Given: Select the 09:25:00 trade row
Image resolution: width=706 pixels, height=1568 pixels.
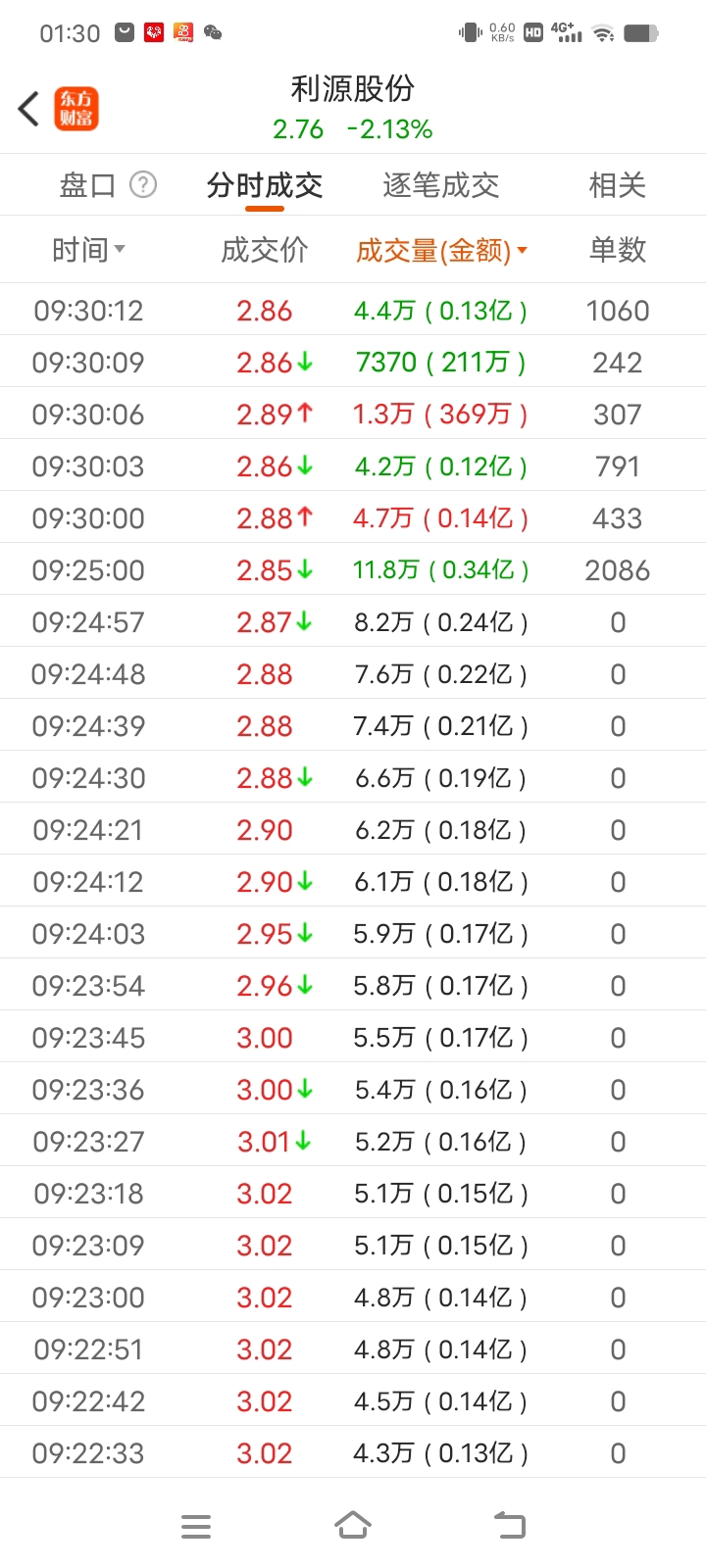Looking at the screenshot, I should (353, 570).
